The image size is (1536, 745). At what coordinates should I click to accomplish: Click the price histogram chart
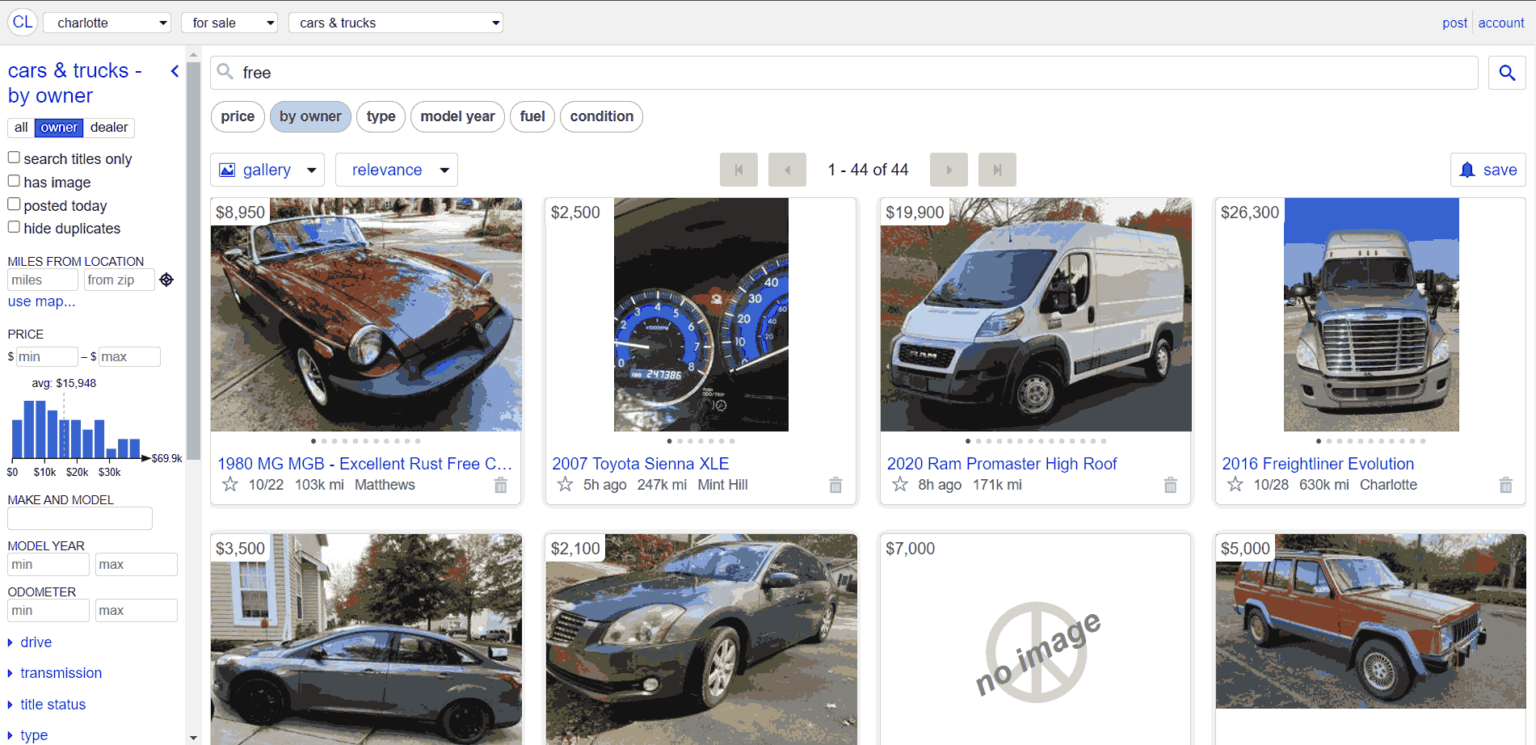click(77, 430)
